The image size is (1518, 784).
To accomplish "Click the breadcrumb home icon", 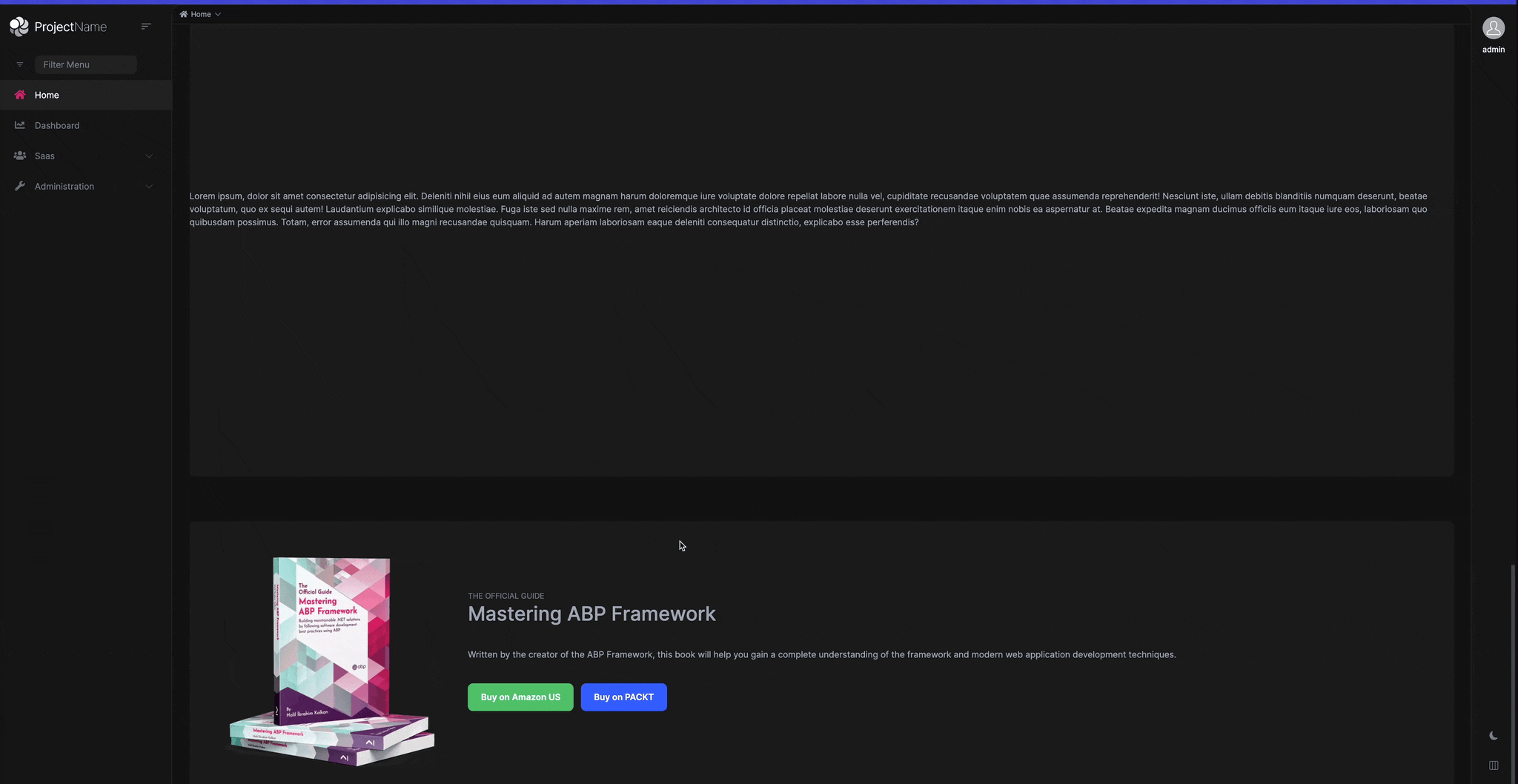I will (x=184, y=14).
